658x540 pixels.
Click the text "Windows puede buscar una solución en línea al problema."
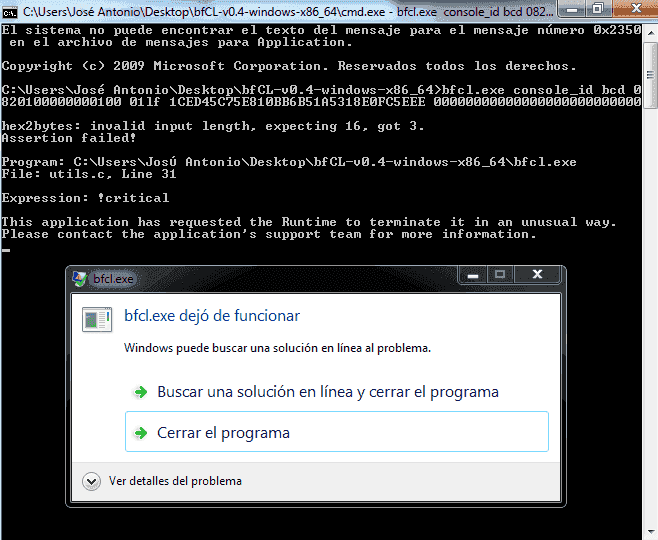pyautogui.click(x=277, y=348)
